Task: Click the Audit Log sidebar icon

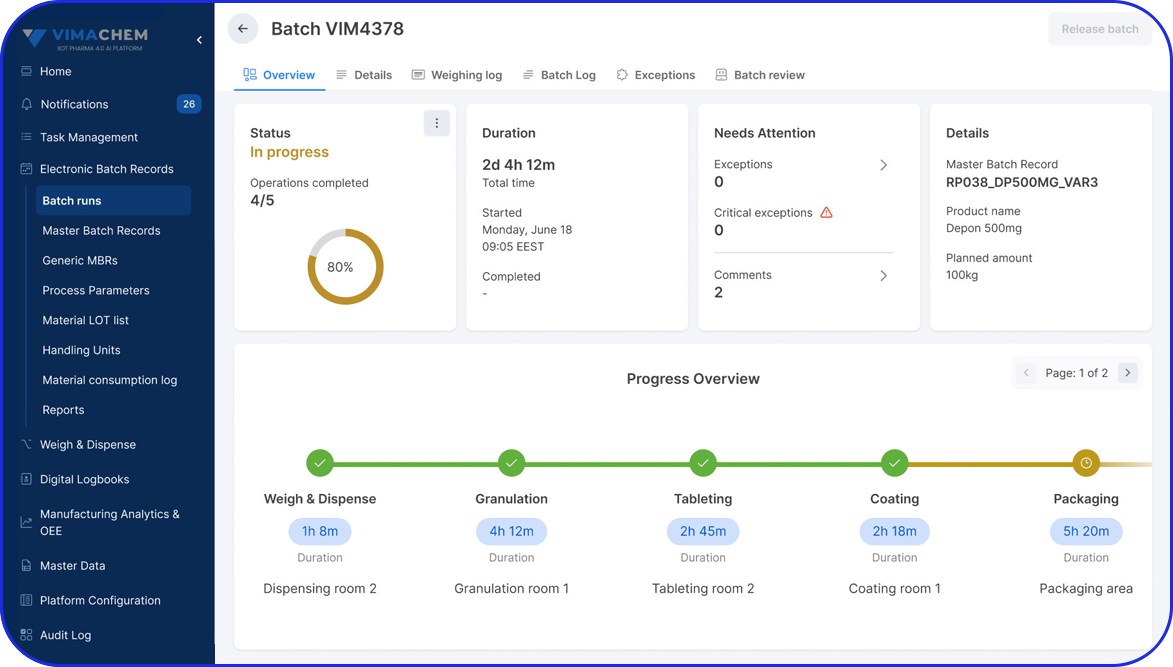Action: 27,635
